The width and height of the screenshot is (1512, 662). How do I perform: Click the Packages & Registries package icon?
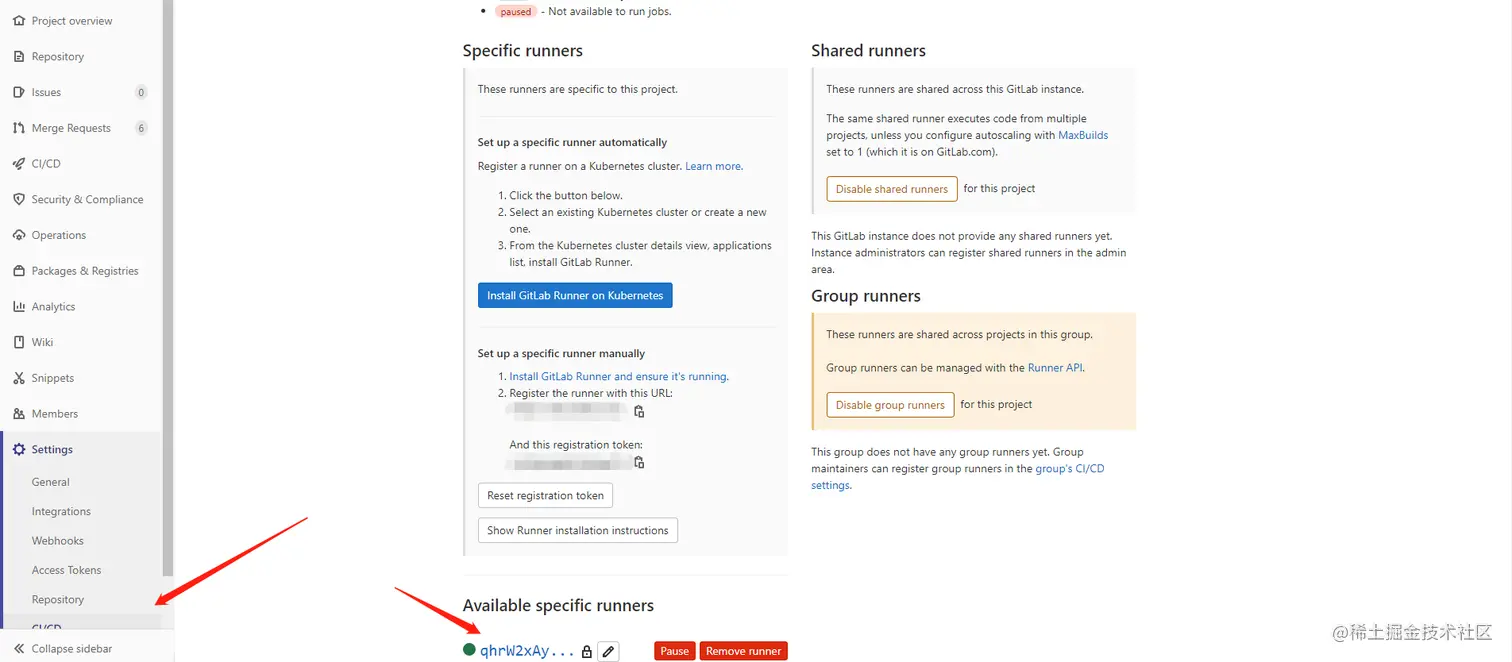point(19,271)
